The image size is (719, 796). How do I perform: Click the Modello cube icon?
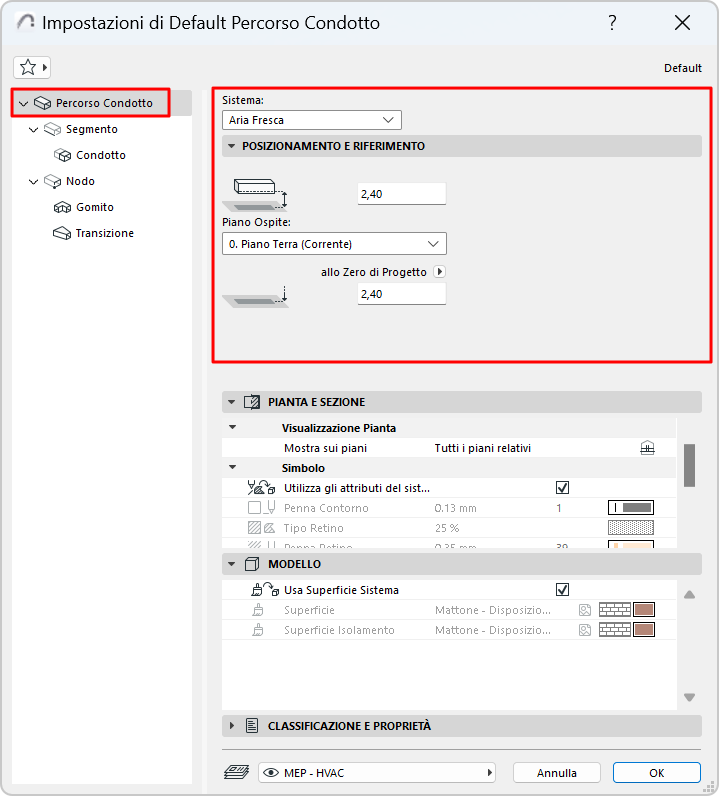(252, 564)
